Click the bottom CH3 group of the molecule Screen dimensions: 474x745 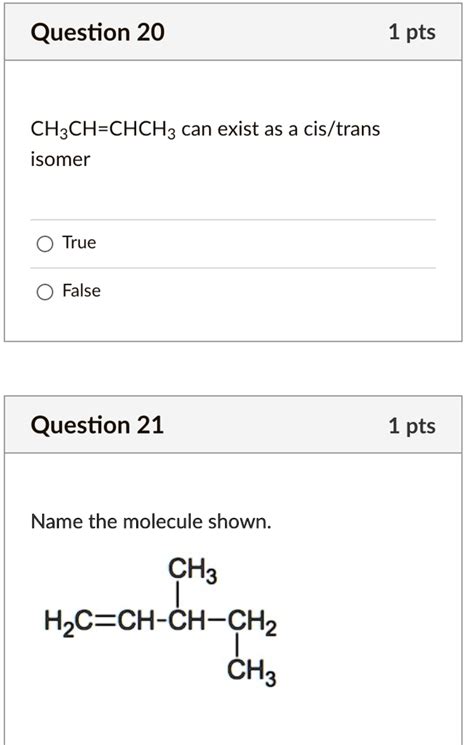click(x=252, y=672)
